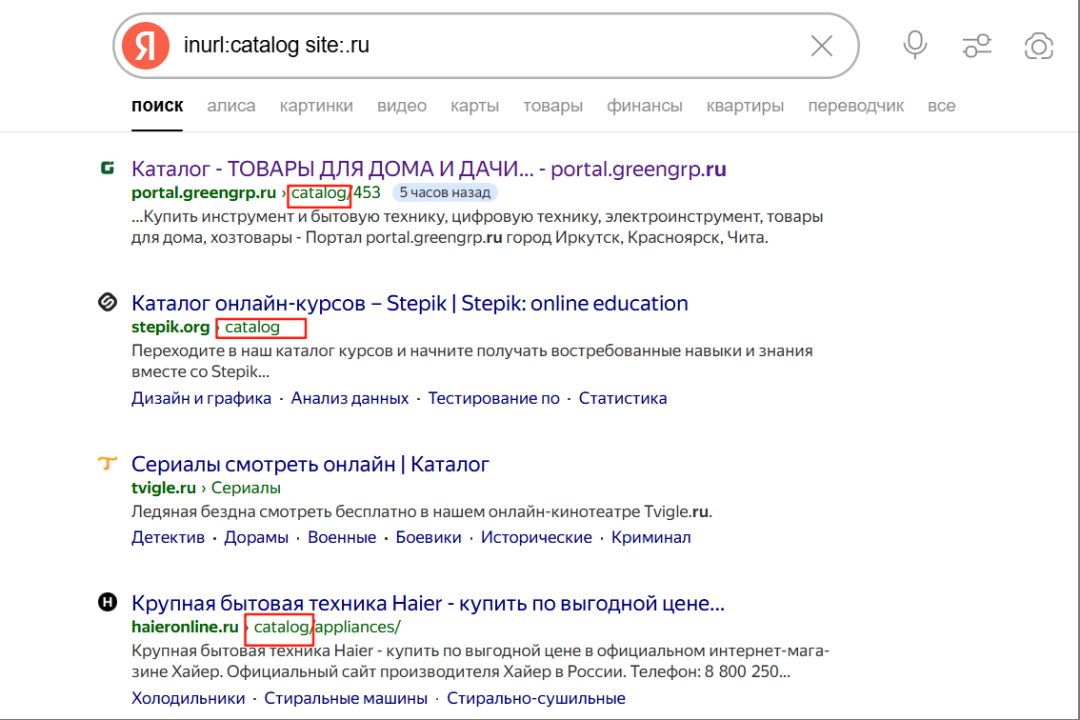Open Анализ данных sitelink
This screenshot has width=1080, height=720.
point(349,398)
